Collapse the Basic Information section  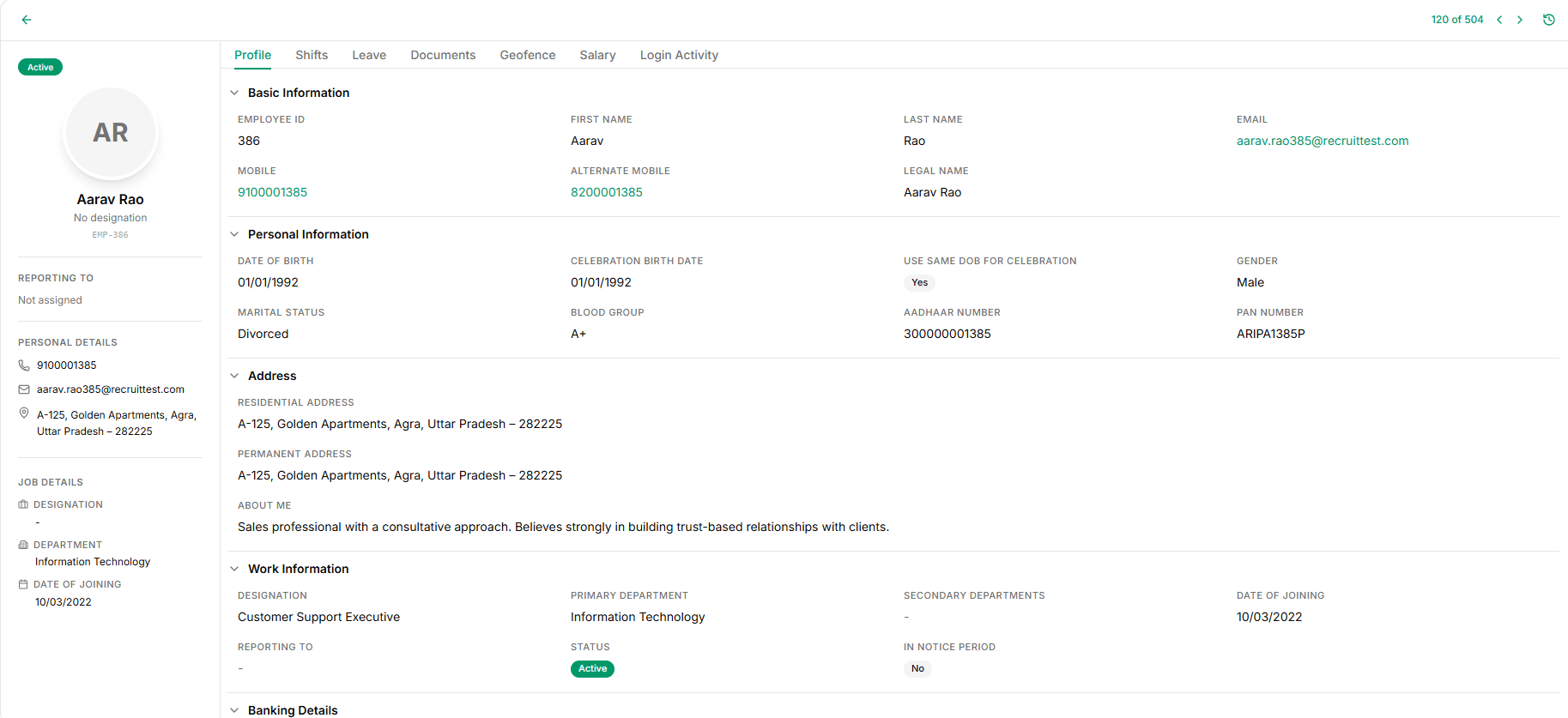[234, 93]
